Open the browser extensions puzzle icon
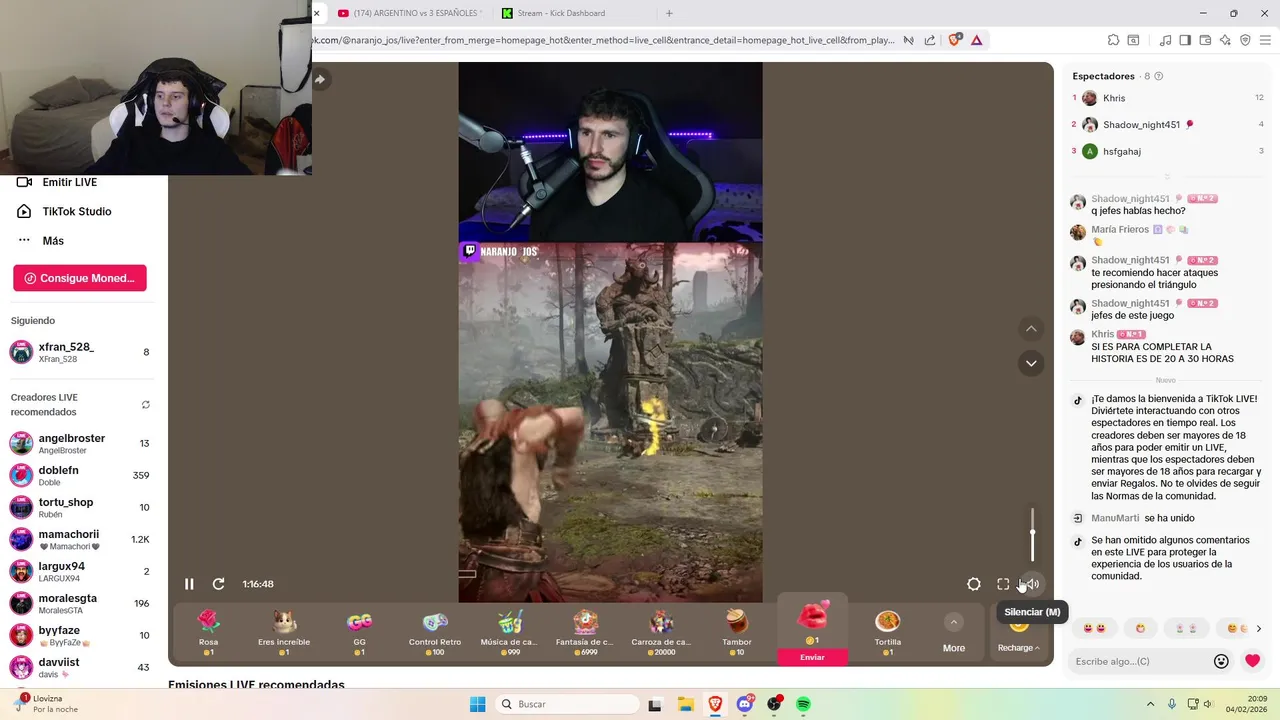This screenshot has width=1280, height=720. click(x=1113, y=40)
